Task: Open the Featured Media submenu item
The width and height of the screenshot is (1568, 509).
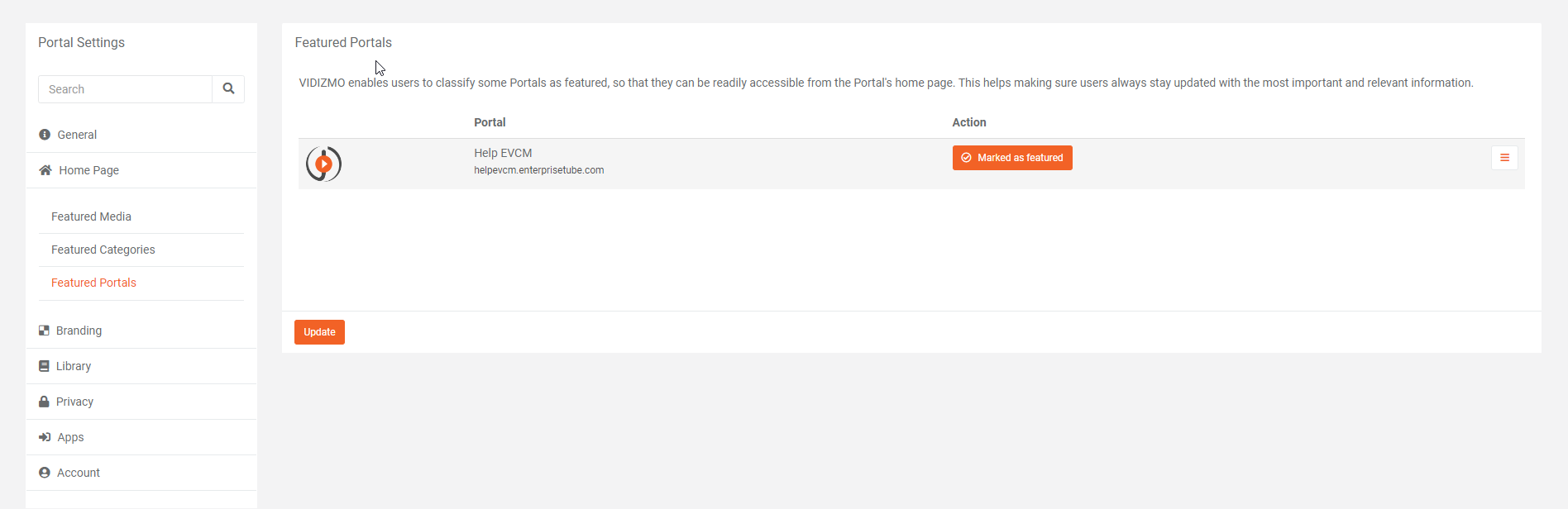Action: pos(91,216)
